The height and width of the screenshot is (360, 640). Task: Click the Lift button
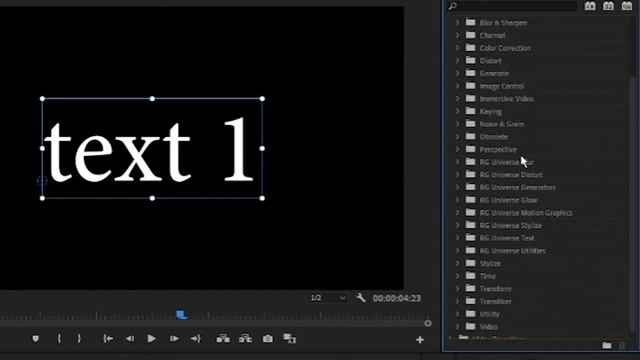point(223,339)
